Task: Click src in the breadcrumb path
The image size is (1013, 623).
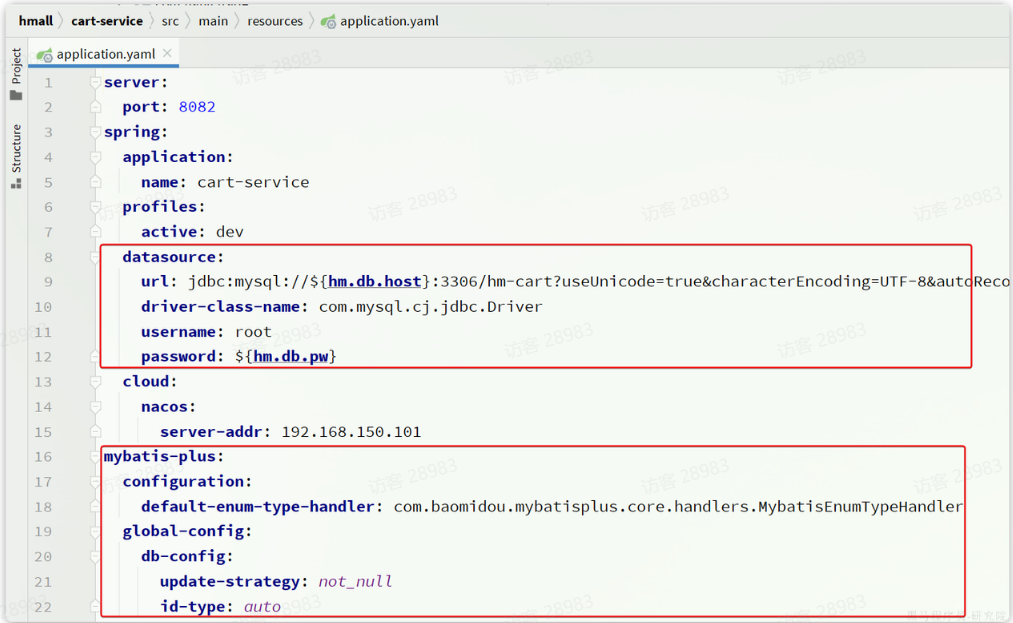Action: pos(170,21)
